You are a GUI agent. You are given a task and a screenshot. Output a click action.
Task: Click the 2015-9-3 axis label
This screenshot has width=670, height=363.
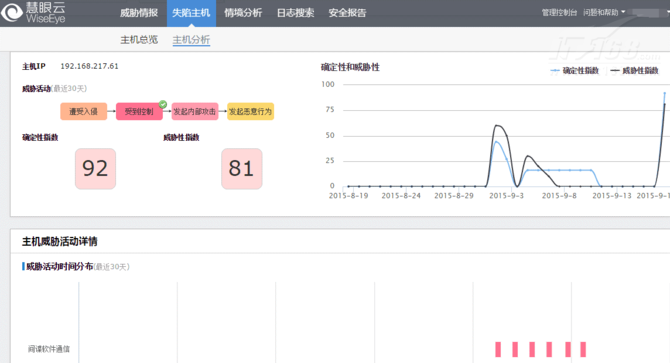point(506,196)
